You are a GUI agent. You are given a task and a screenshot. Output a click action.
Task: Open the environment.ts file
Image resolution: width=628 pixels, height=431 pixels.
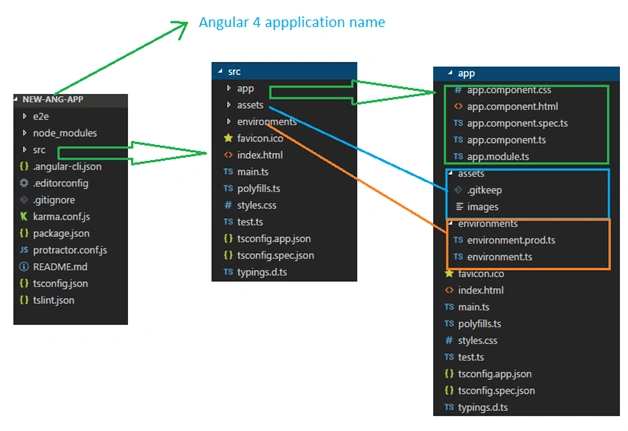[x=499, y=257]
